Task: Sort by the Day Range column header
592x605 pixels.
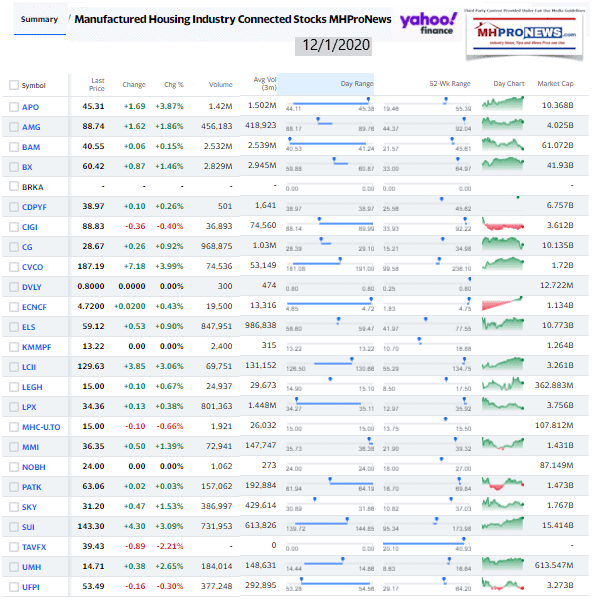Action: tap(357, 84)
